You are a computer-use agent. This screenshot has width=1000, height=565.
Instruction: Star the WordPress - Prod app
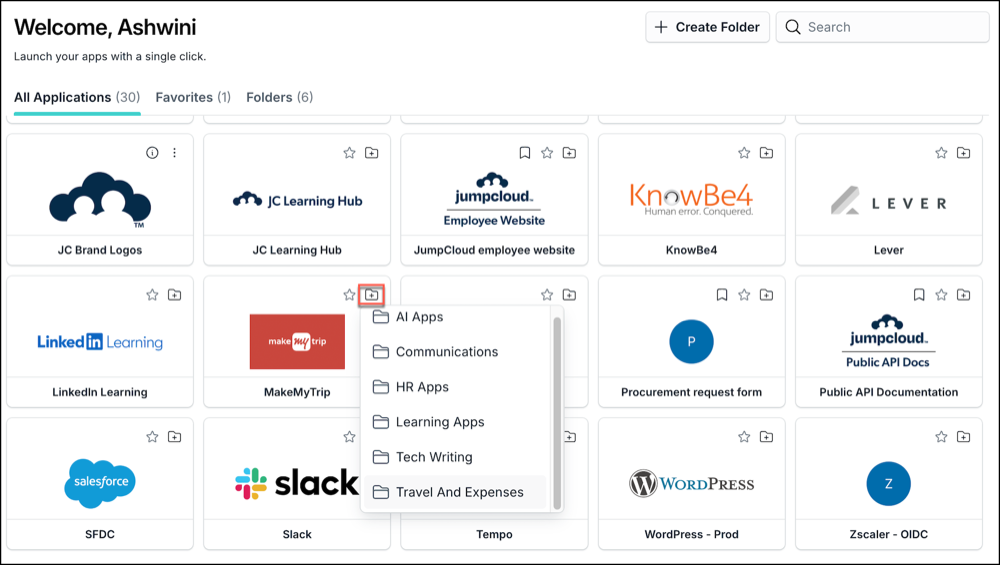coord(744,437)
